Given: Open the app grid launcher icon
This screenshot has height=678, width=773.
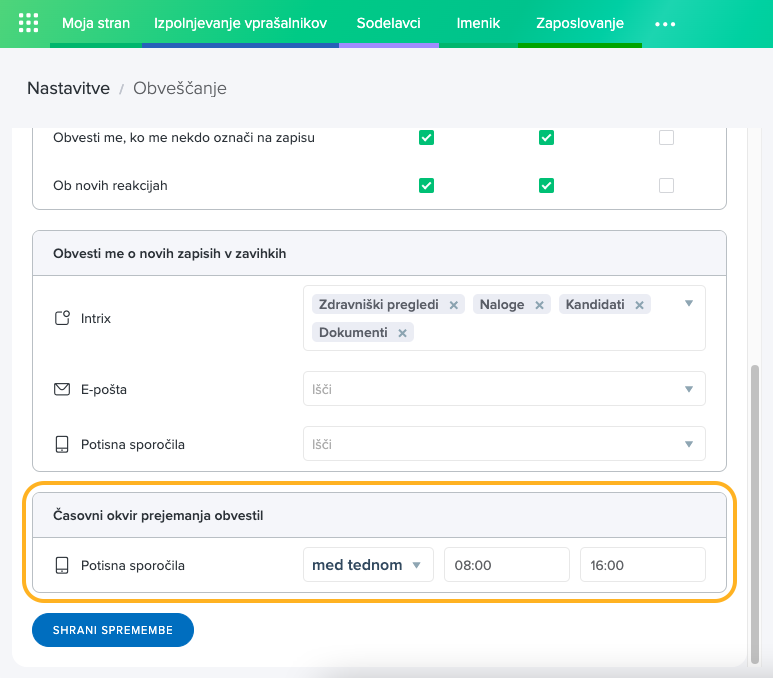Looking at the screenshot, I should click(28, 23).
